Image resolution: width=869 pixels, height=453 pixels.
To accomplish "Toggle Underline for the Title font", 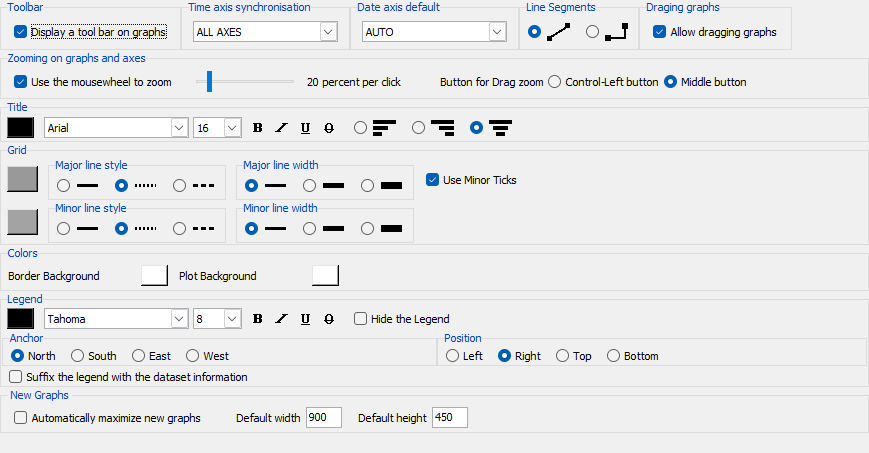I will [305, 128].
